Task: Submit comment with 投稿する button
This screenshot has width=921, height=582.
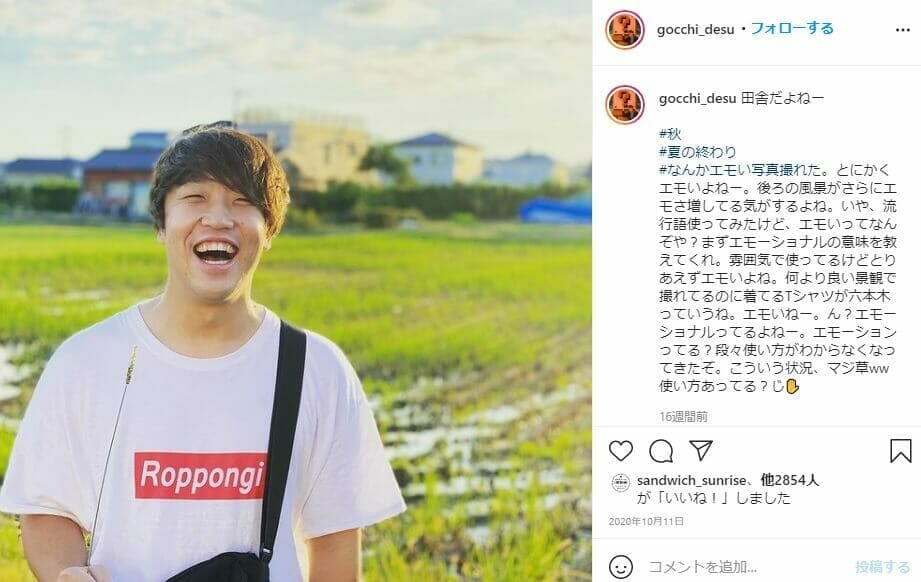Action: click(x=882, y=567)
